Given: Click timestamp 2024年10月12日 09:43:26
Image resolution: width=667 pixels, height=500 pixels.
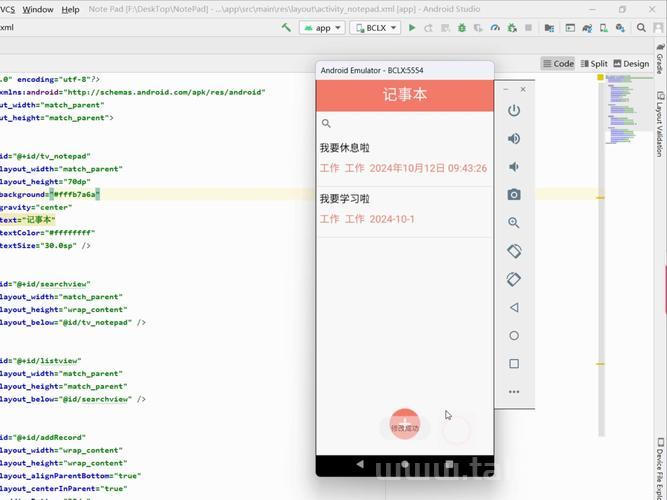Looking at the screenshot, I should coord(428,168).
